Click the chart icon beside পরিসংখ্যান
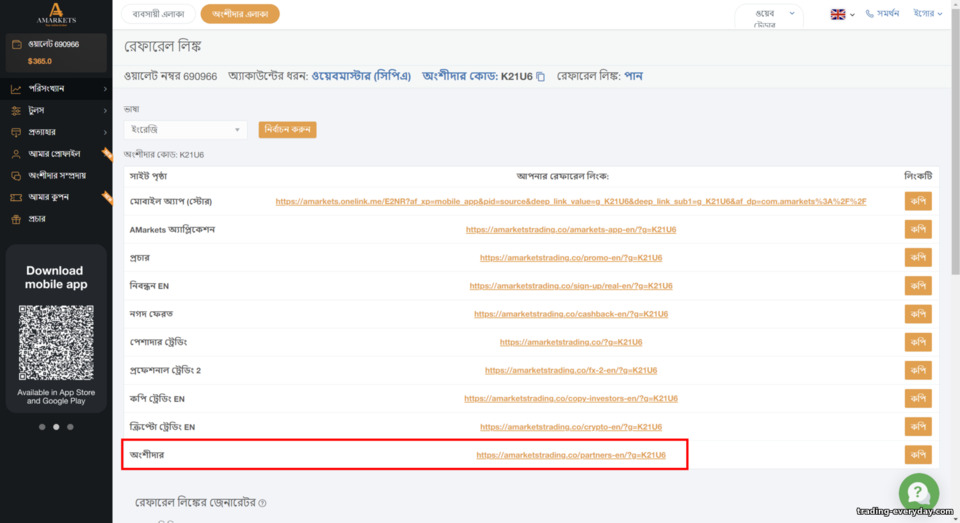Viewport: 960px width, 523px height. [16, 89]
